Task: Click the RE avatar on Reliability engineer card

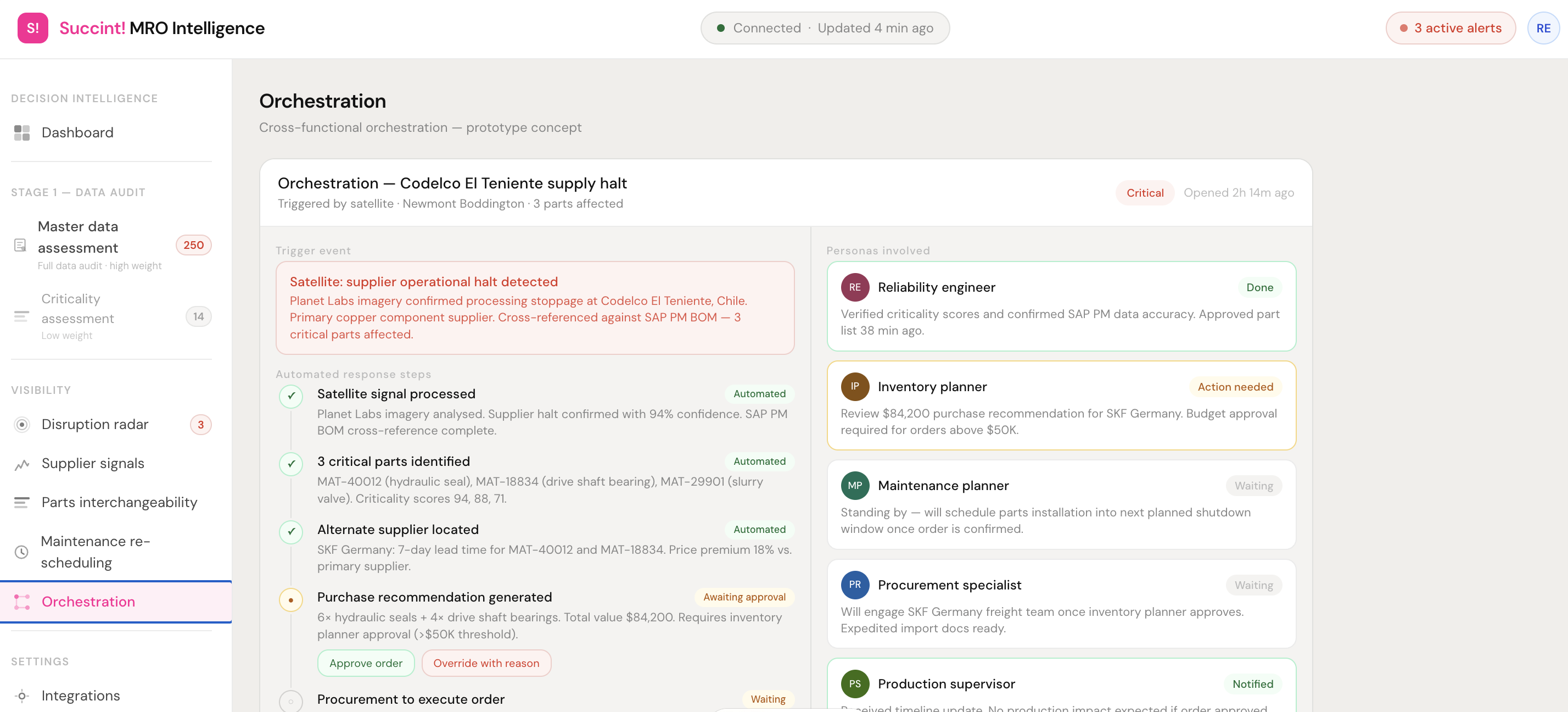Action: click(855, 287)
